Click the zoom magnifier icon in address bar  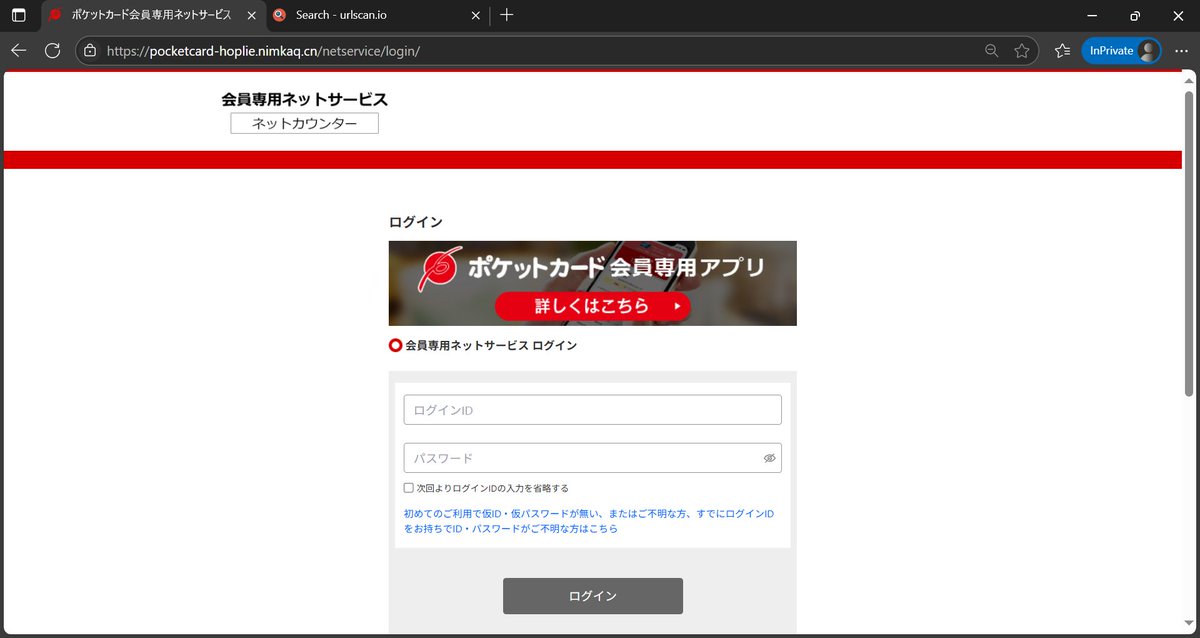pyautogui.click(x=990, y=50)
